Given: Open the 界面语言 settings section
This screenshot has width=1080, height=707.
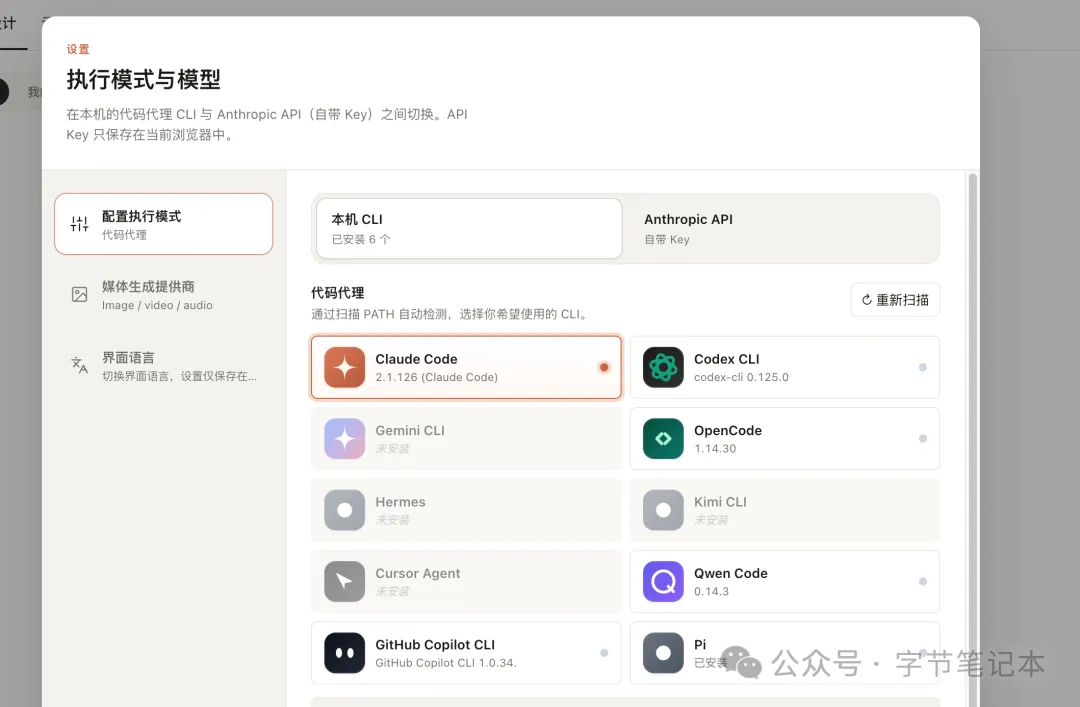Looking at the screenshot, I should click(164, 366).
